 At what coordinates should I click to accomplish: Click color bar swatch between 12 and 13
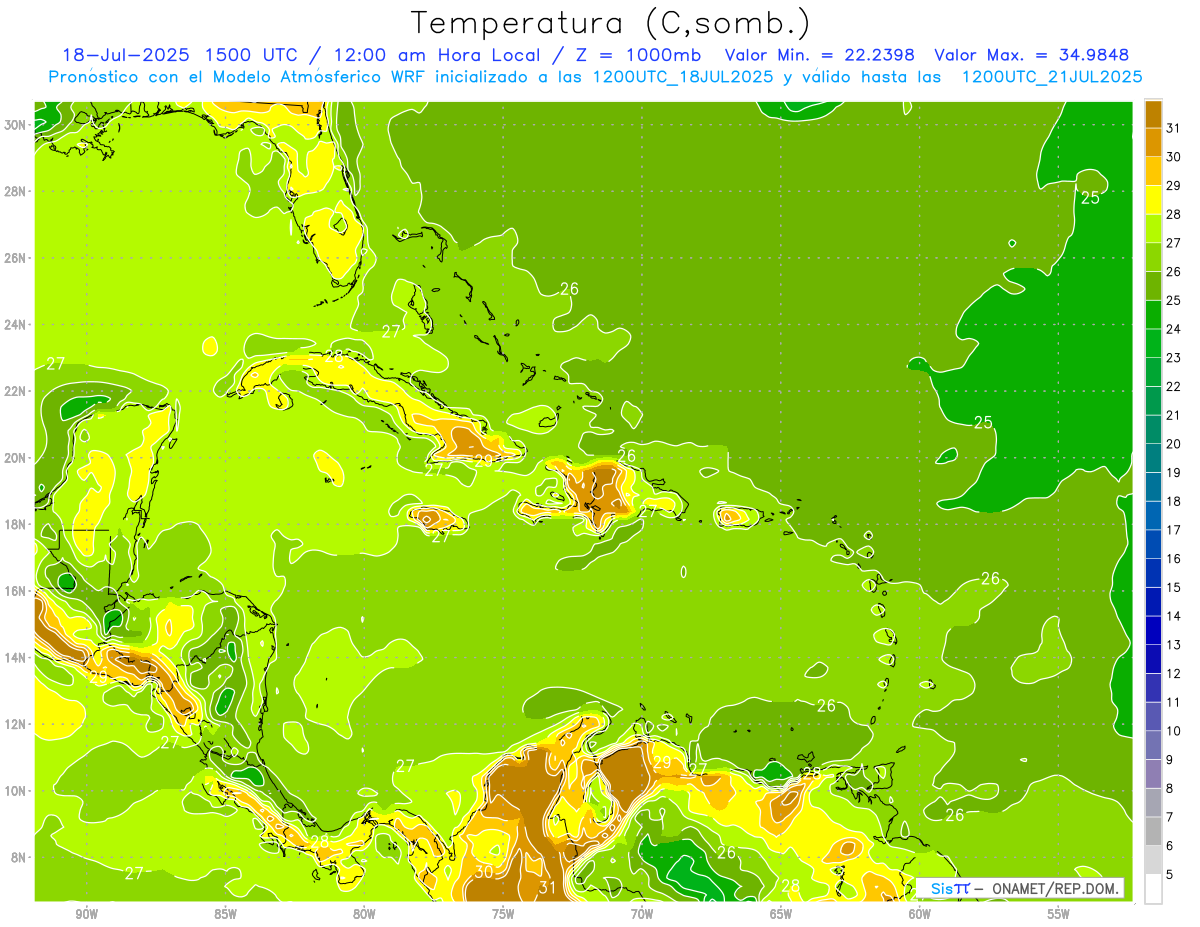1153,659
